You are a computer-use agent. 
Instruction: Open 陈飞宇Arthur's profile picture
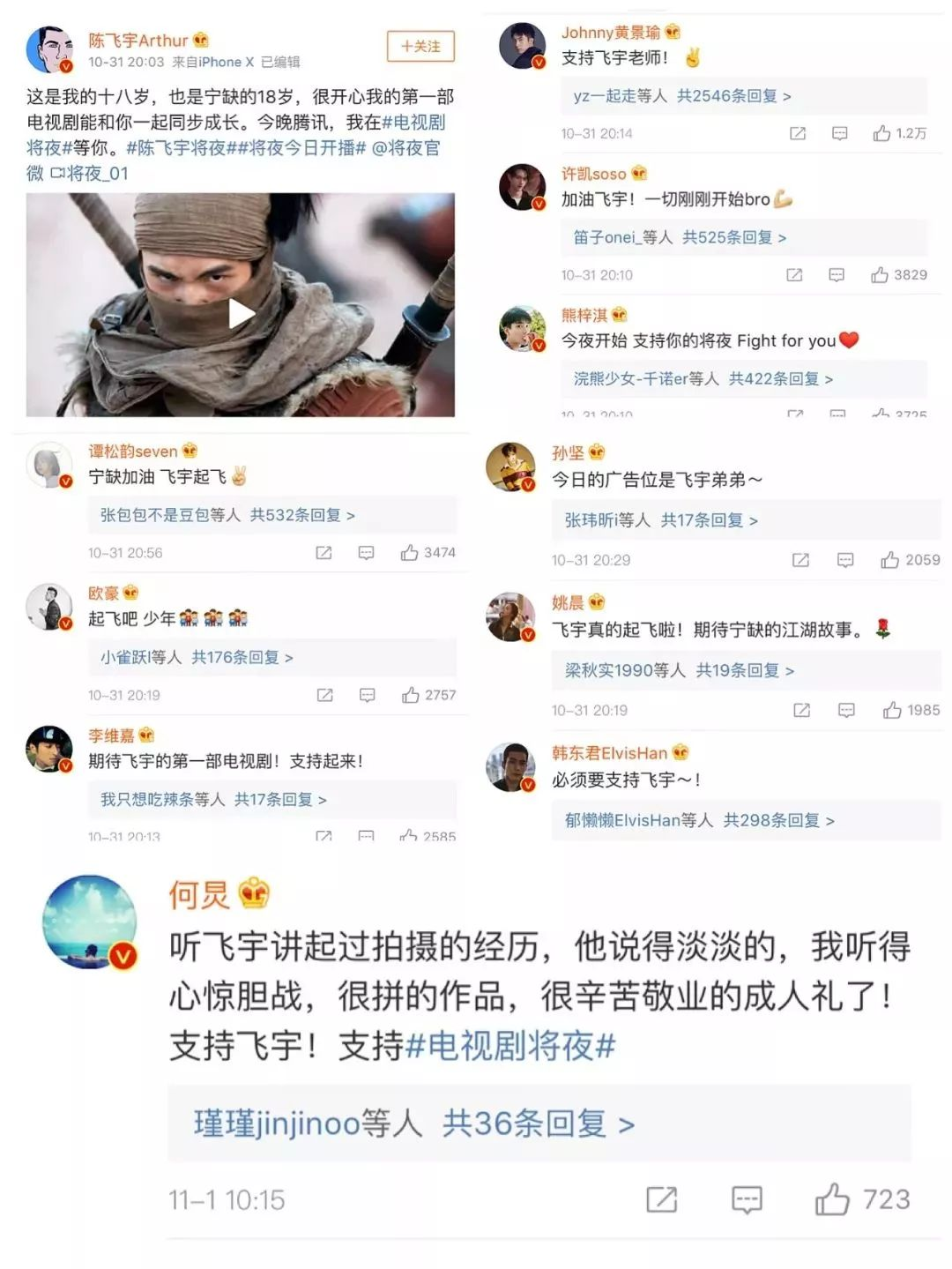50,49
